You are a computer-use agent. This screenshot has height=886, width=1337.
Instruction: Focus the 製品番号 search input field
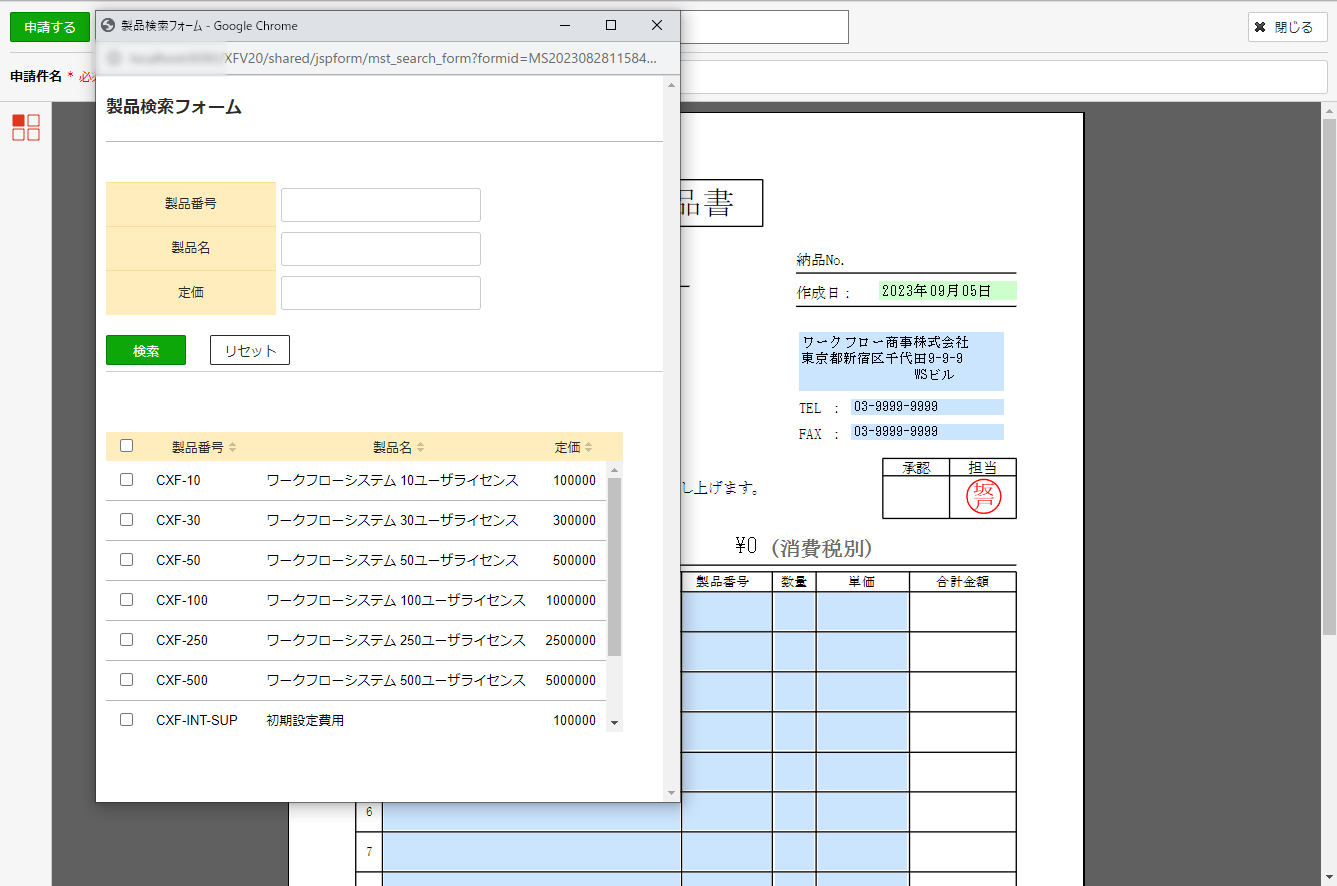point(380,204)
